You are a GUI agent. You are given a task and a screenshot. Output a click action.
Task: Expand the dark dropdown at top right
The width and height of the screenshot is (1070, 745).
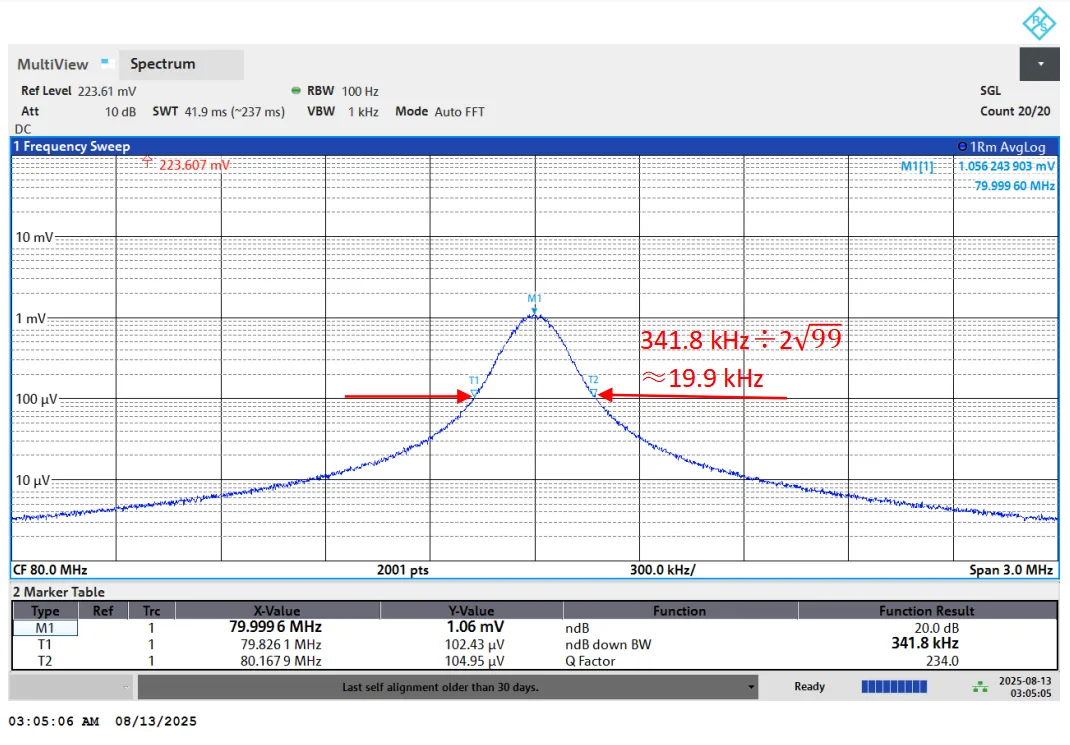[x=1039, y=64]
